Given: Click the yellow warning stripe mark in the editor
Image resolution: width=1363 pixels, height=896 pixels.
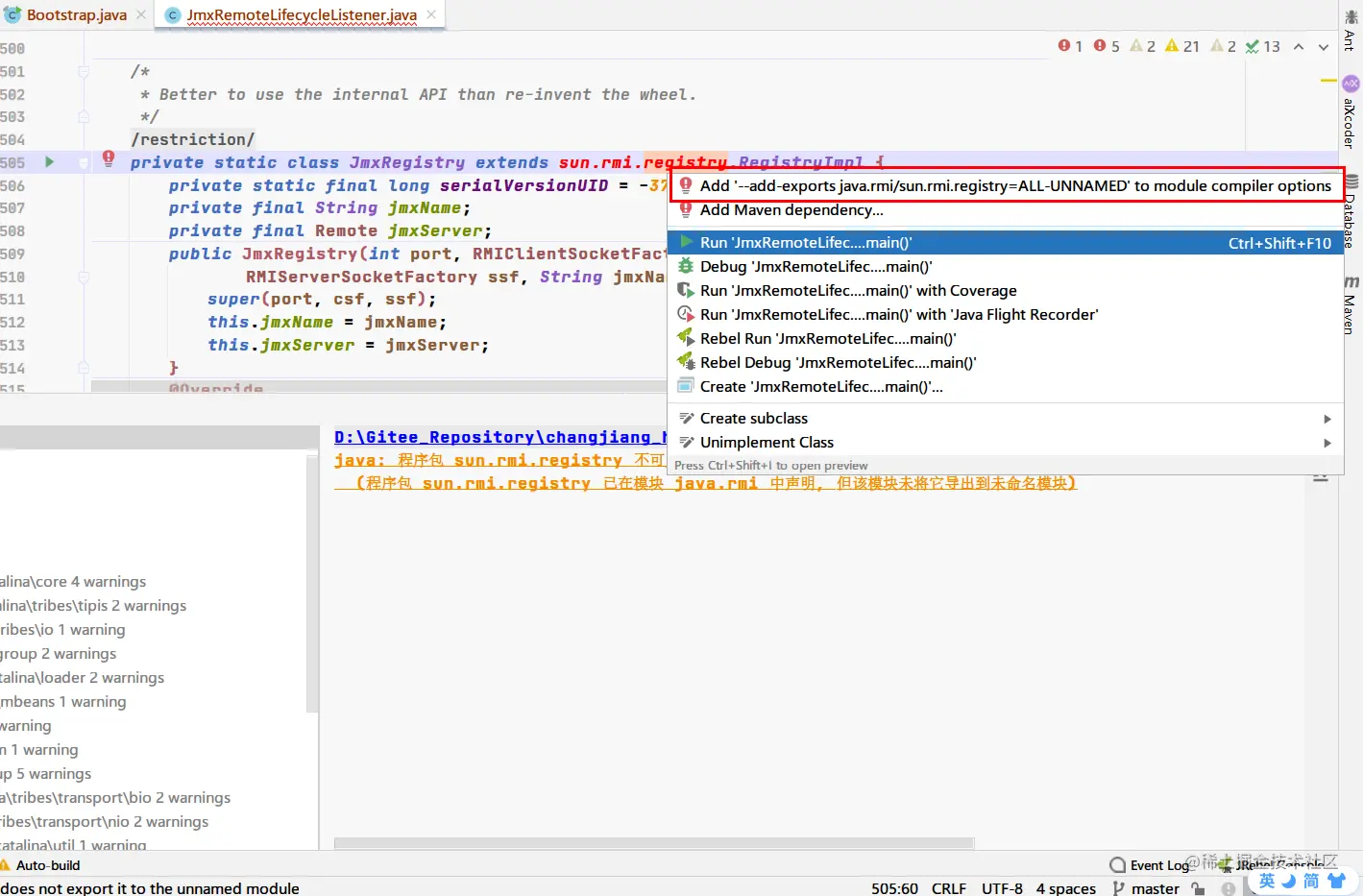Looking at the screenshot, I should point(1328,80).
